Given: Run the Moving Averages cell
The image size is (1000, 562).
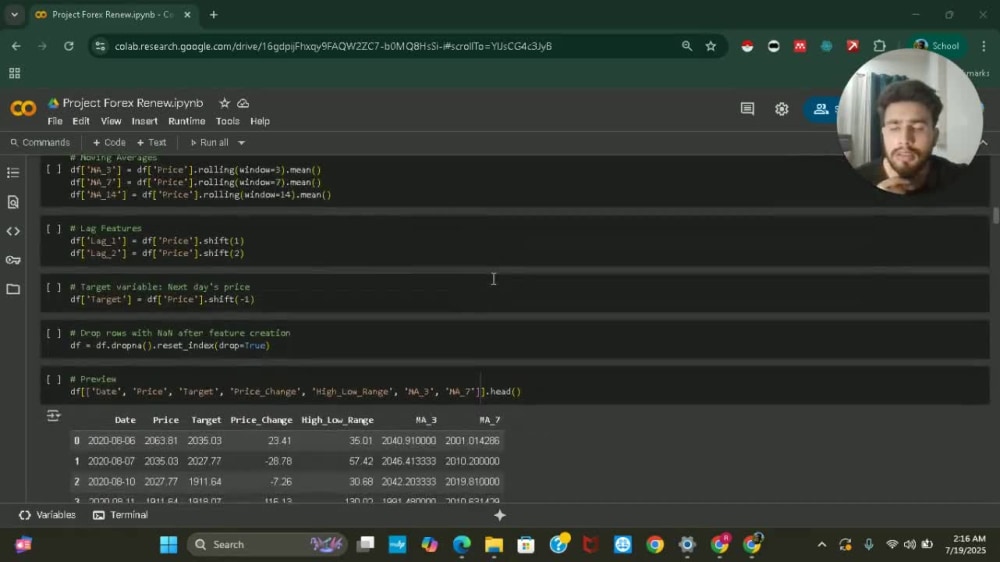Looking at the screenshot, I should click(x=54, y=170).
